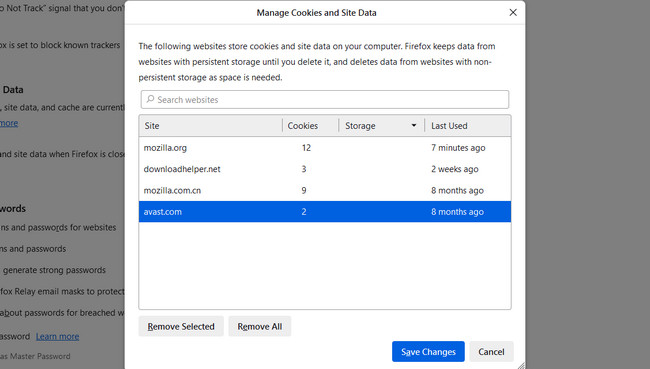Click the cookie count 12 for mozilla.org
Image resolution: width=650 pixels, height=369 pixels.
point(306,148)
